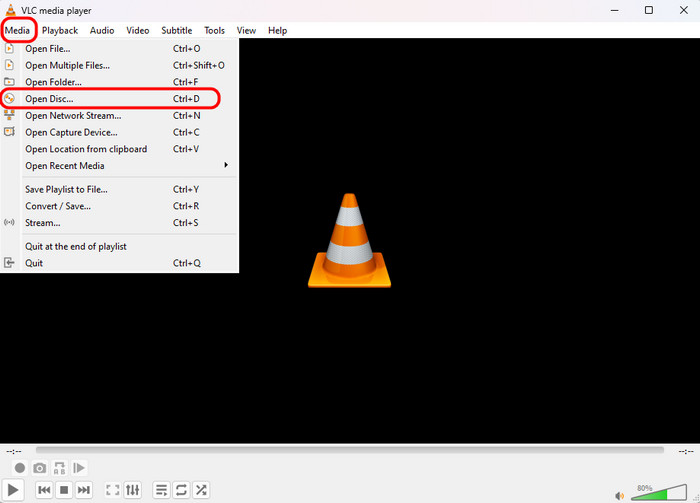700x503 pixels.
Task: Click the Quit exit icon
Action: pos(9,262)
